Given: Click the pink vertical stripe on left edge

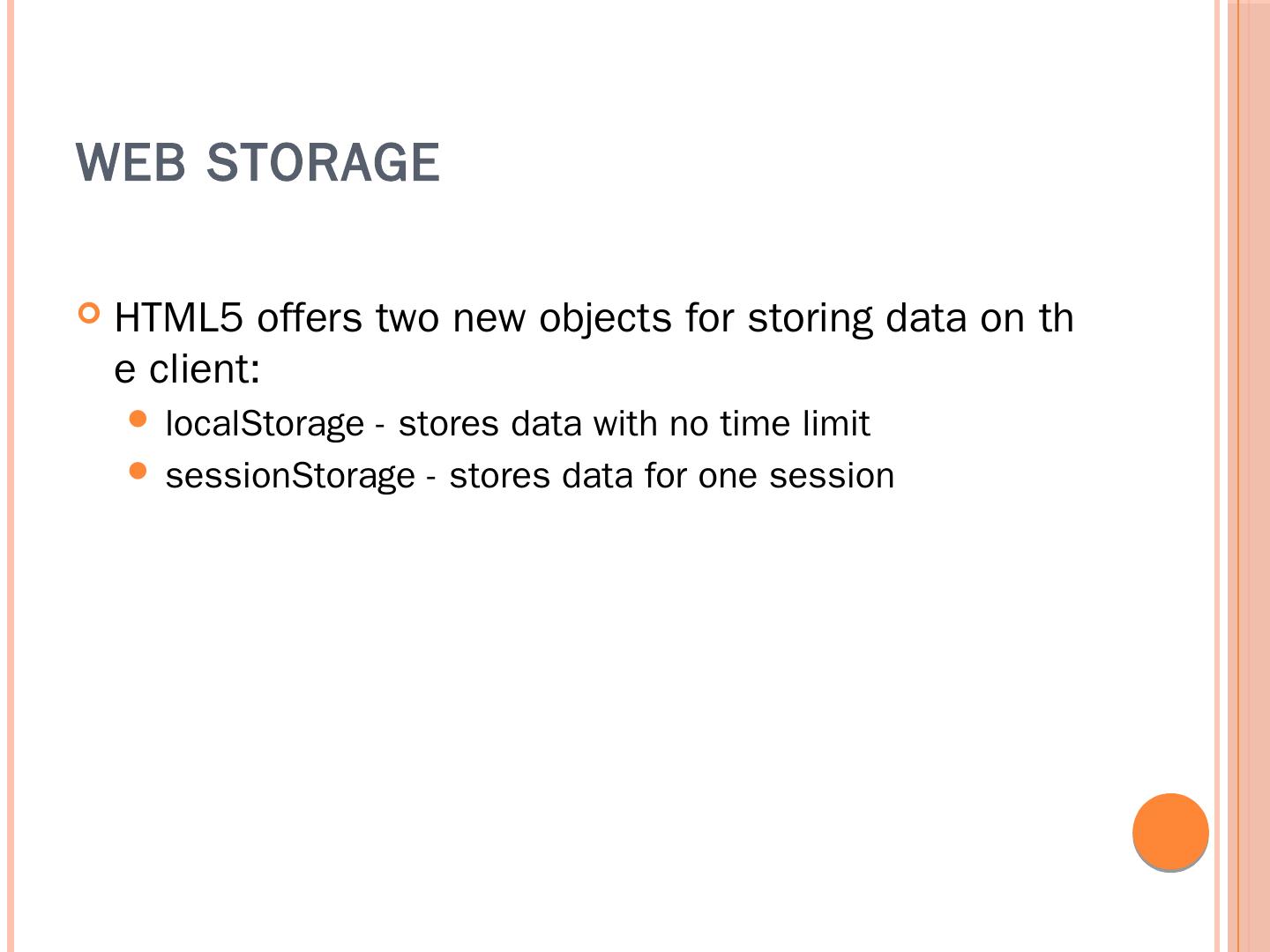Looking at the screenshot, I should coord(11,476).
